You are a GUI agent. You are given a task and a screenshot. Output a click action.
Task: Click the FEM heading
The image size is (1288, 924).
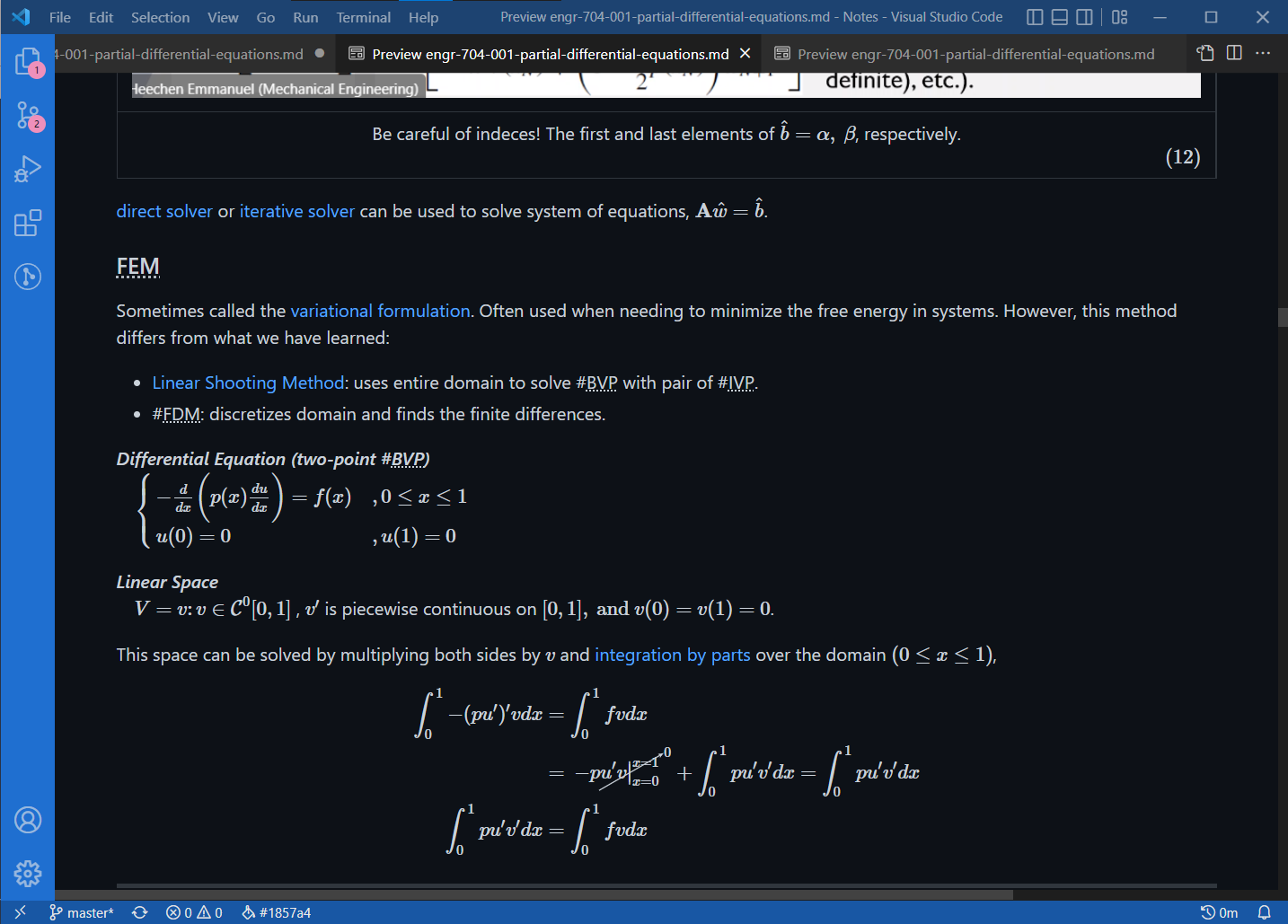tap(137, 267)
